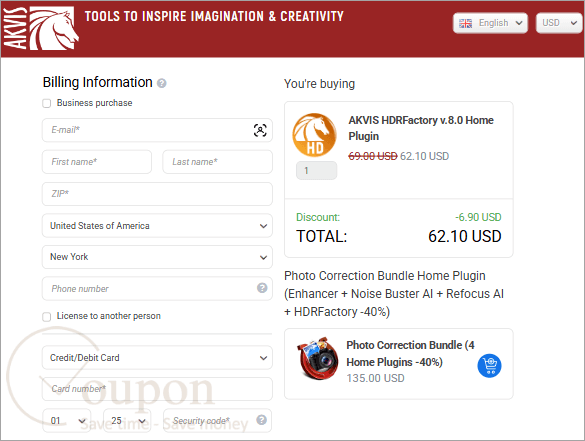This screenshot has width=585, height=441.
Task: Click the product quantity field
Action: pos(316,171)
